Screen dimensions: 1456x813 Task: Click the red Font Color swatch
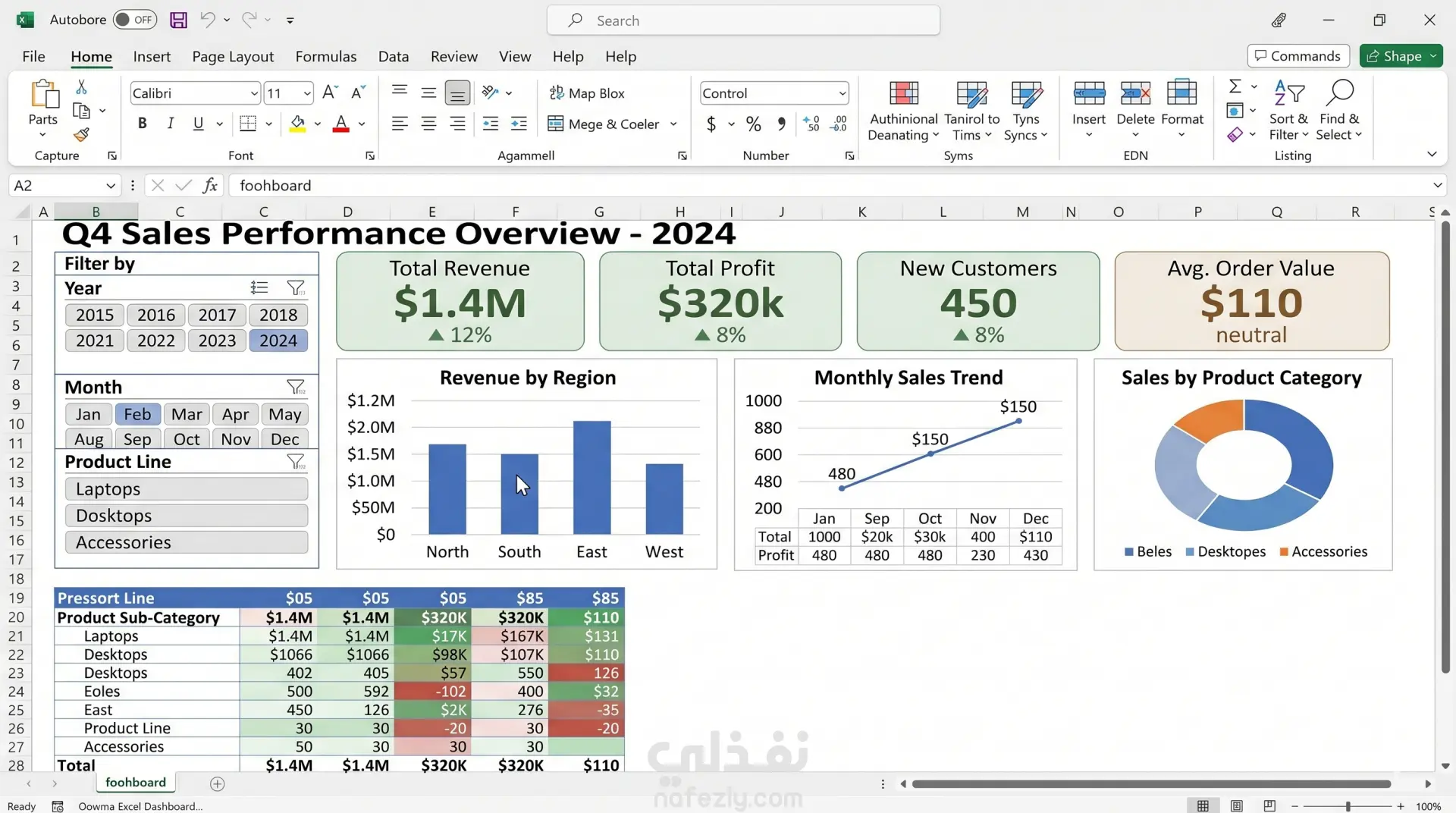coord(341,124)
